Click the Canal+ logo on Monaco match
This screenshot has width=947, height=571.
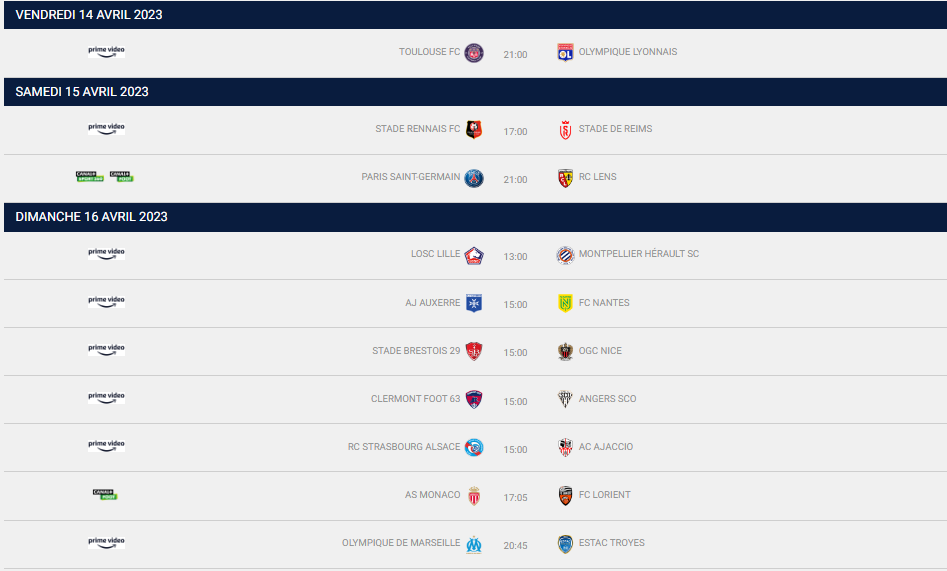pyautogui.click(x=105, y=494)
